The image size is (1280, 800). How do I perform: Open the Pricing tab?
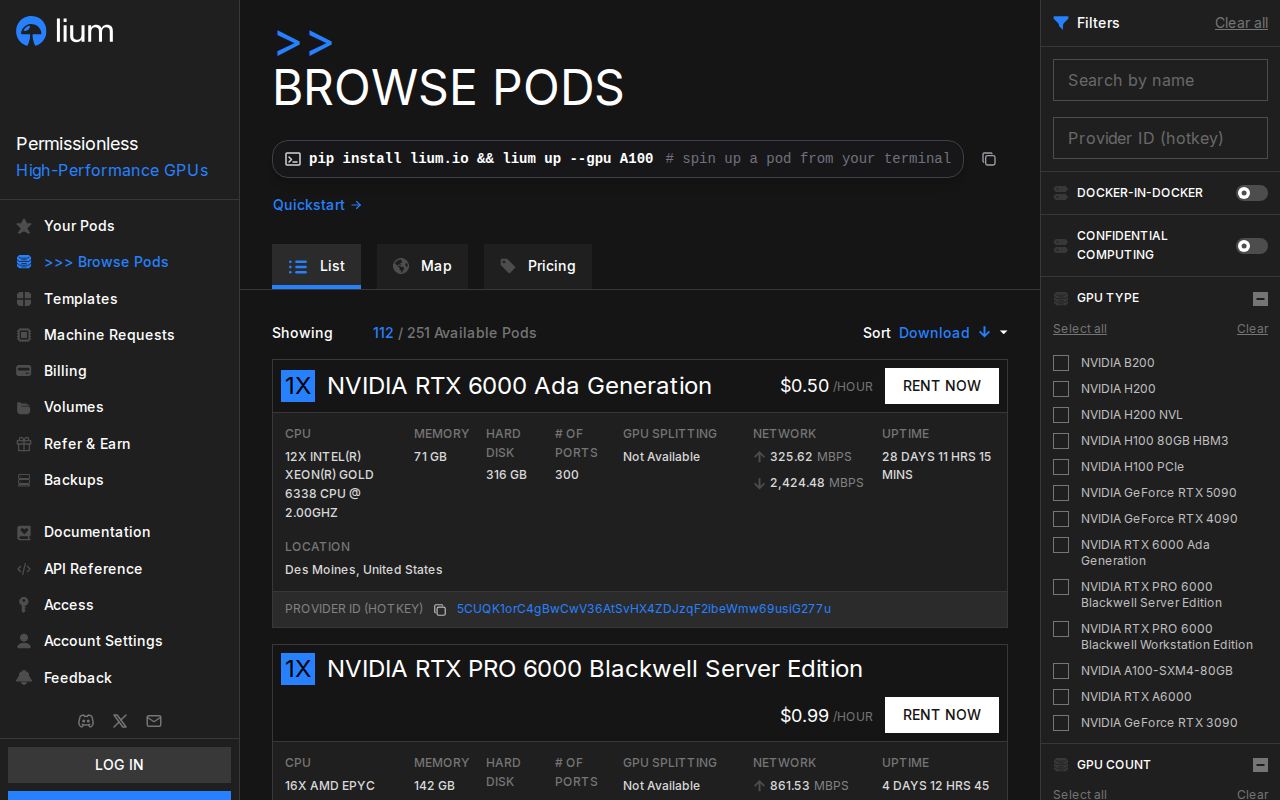[538, 266]
